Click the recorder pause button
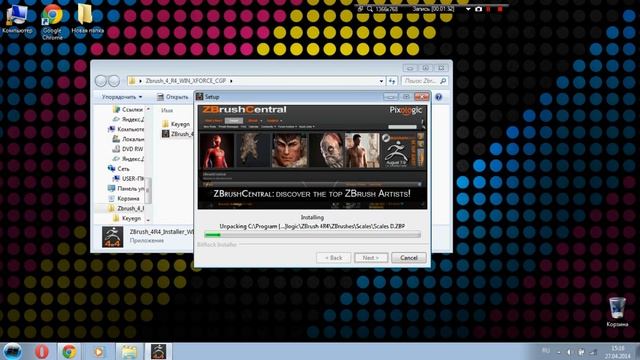The height and width of the screenshot is (360, 640). [489, 9]
